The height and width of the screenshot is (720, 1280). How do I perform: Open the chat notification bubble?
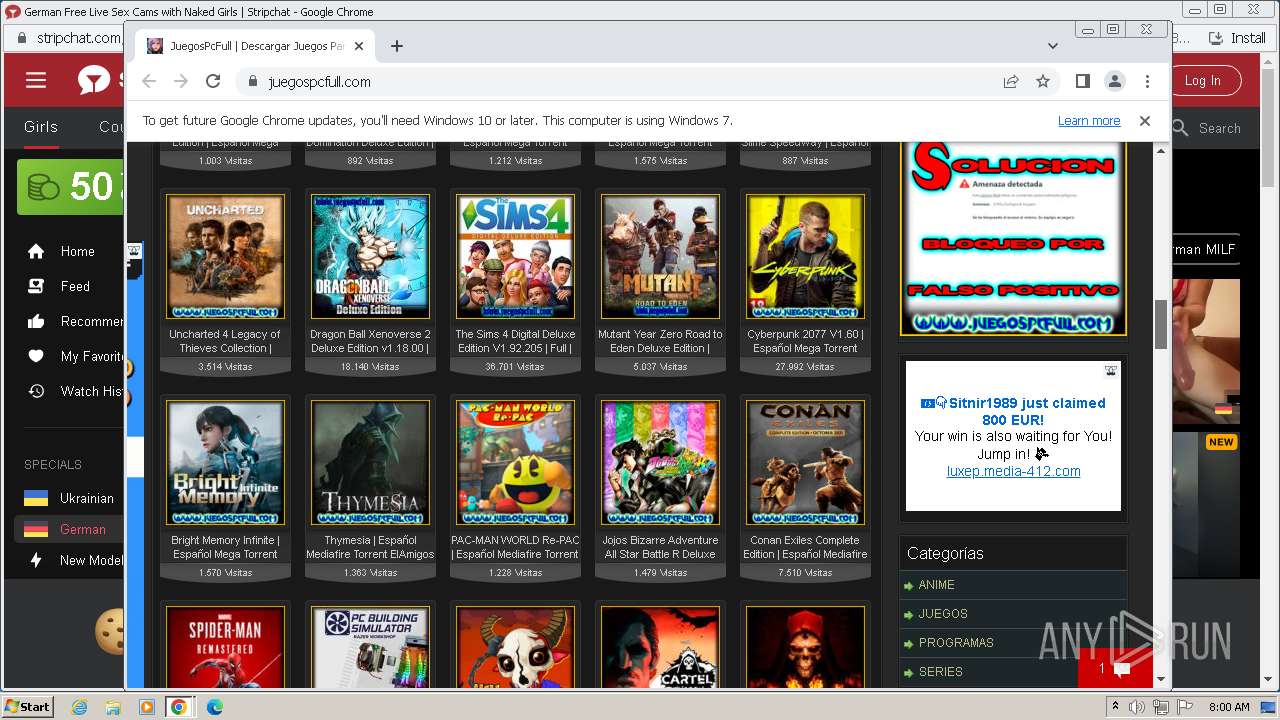pyautogui.click(x=1115, y=669)
